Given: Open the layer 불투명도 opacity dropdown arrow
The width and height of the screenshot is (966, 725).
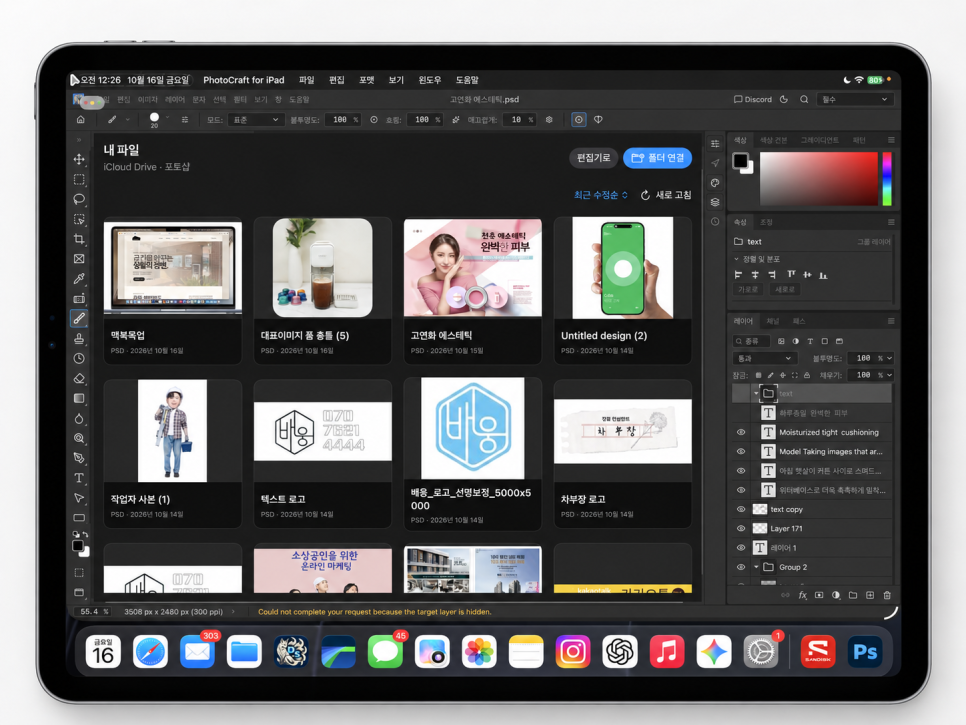Looking at the screenshot, I should point(889,358).
